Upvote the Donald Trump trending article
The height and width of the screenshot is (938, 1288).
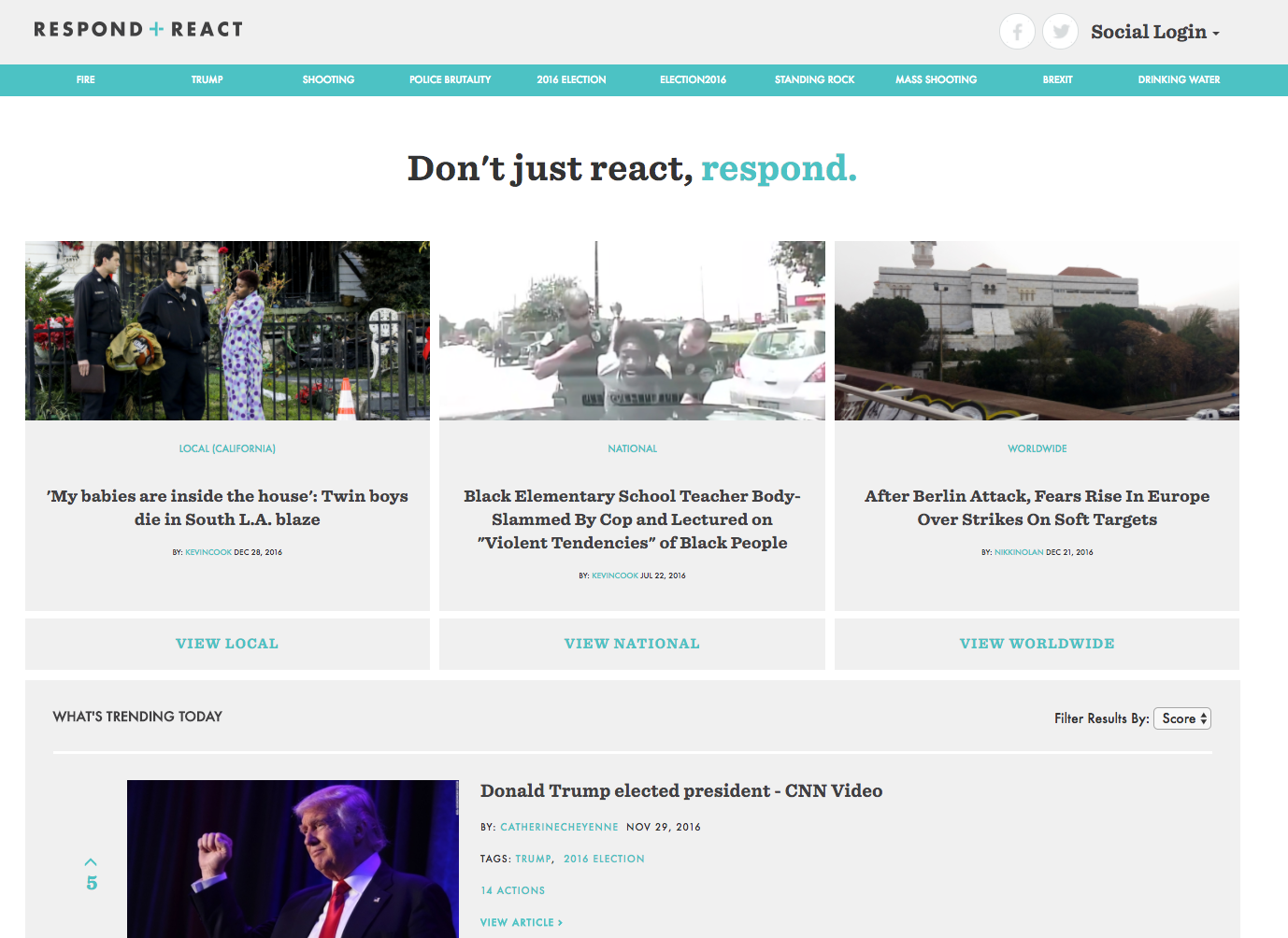click(x=91, y=861)
